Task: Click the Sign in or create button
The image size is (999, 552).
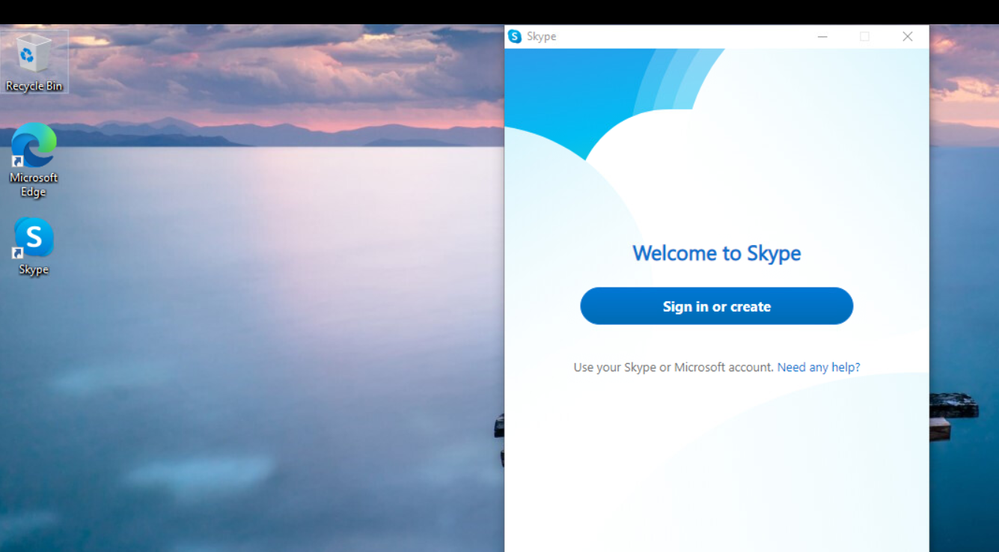Action: (x=716, y=306)
